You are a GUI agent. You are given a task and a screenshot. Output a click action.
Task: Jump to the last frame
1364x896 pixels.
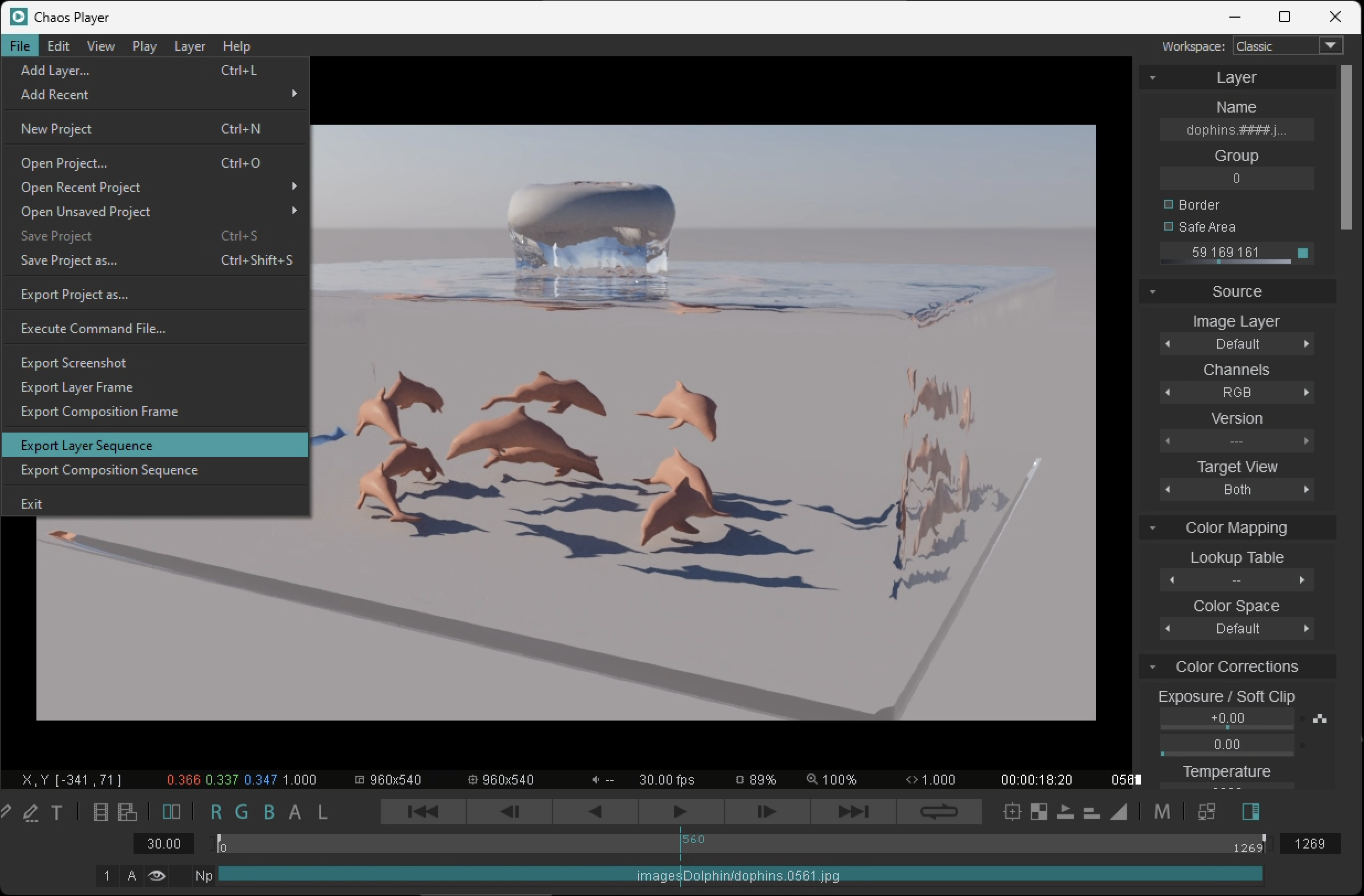tap(853, 812)
